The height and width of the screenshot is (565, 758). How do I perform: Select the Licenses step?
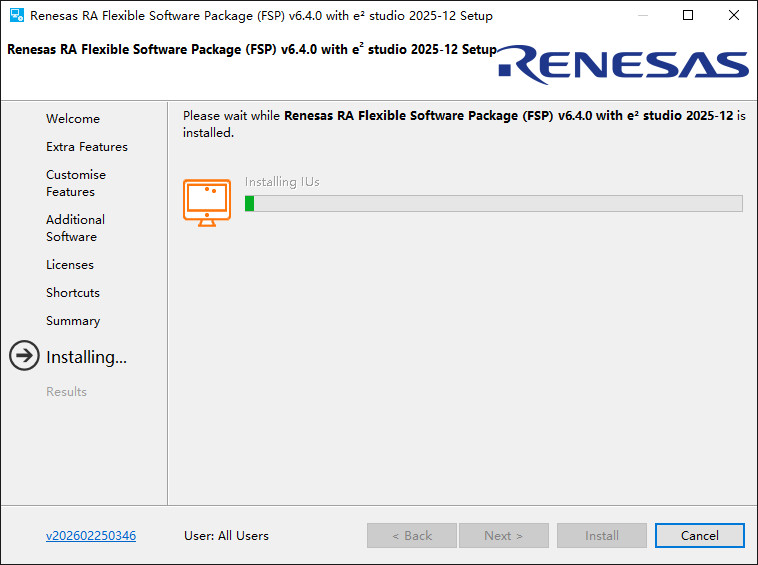(x=70, y=265)
